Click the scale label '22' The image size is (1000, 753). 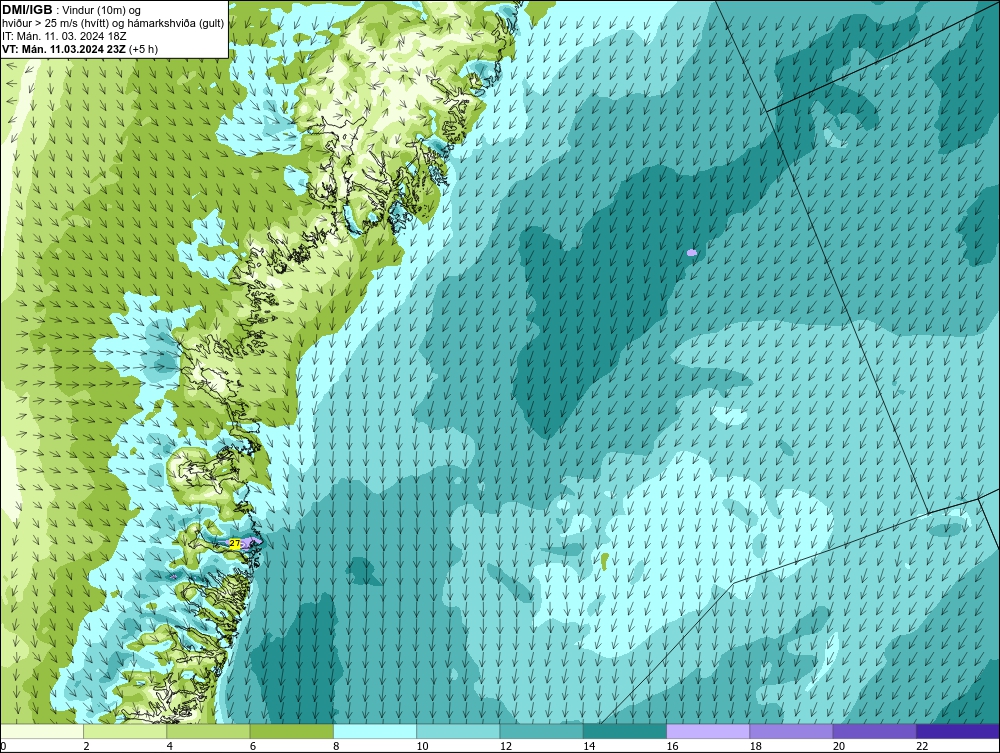pos(922,746)
